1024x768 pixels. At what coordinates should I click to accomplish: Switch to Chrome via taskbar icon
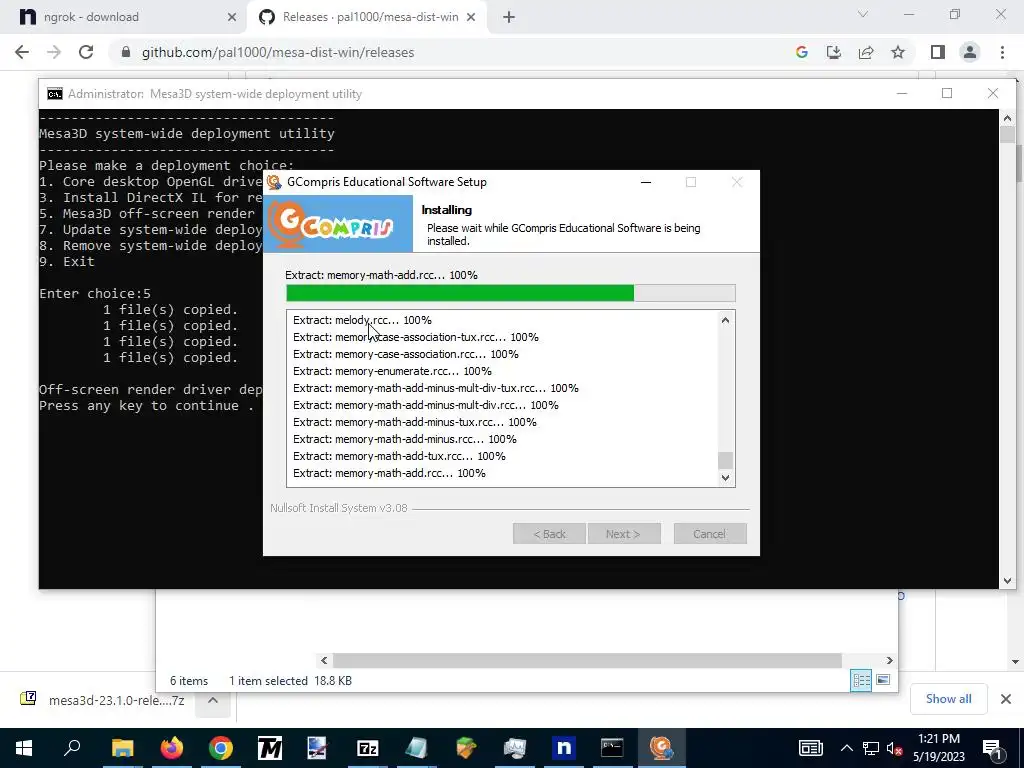tap(221, 748)
